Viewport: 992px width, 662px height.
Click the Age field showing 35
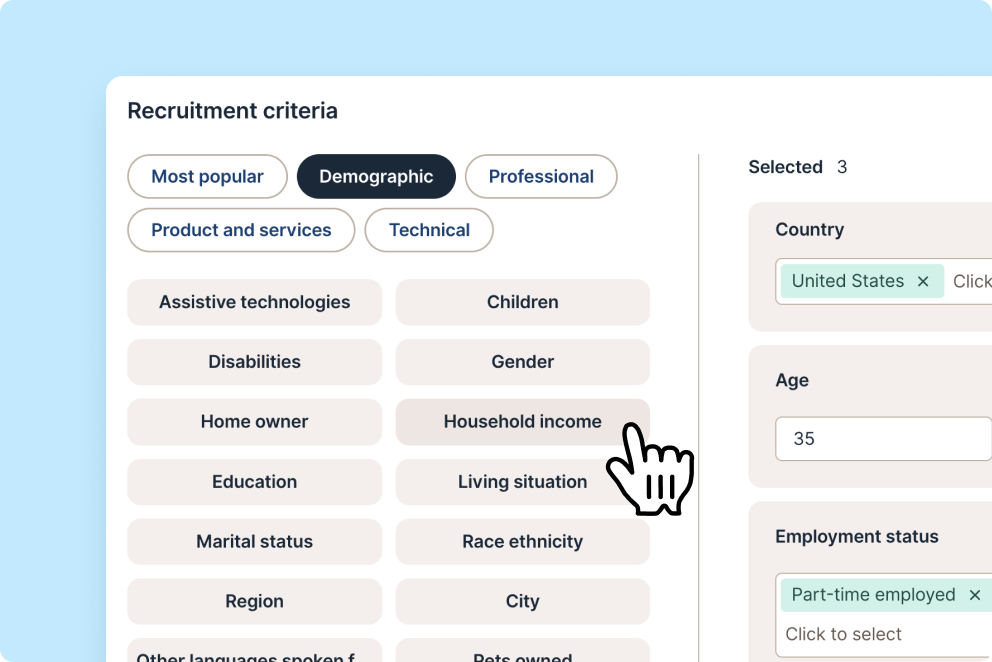[x=883, y=439]
